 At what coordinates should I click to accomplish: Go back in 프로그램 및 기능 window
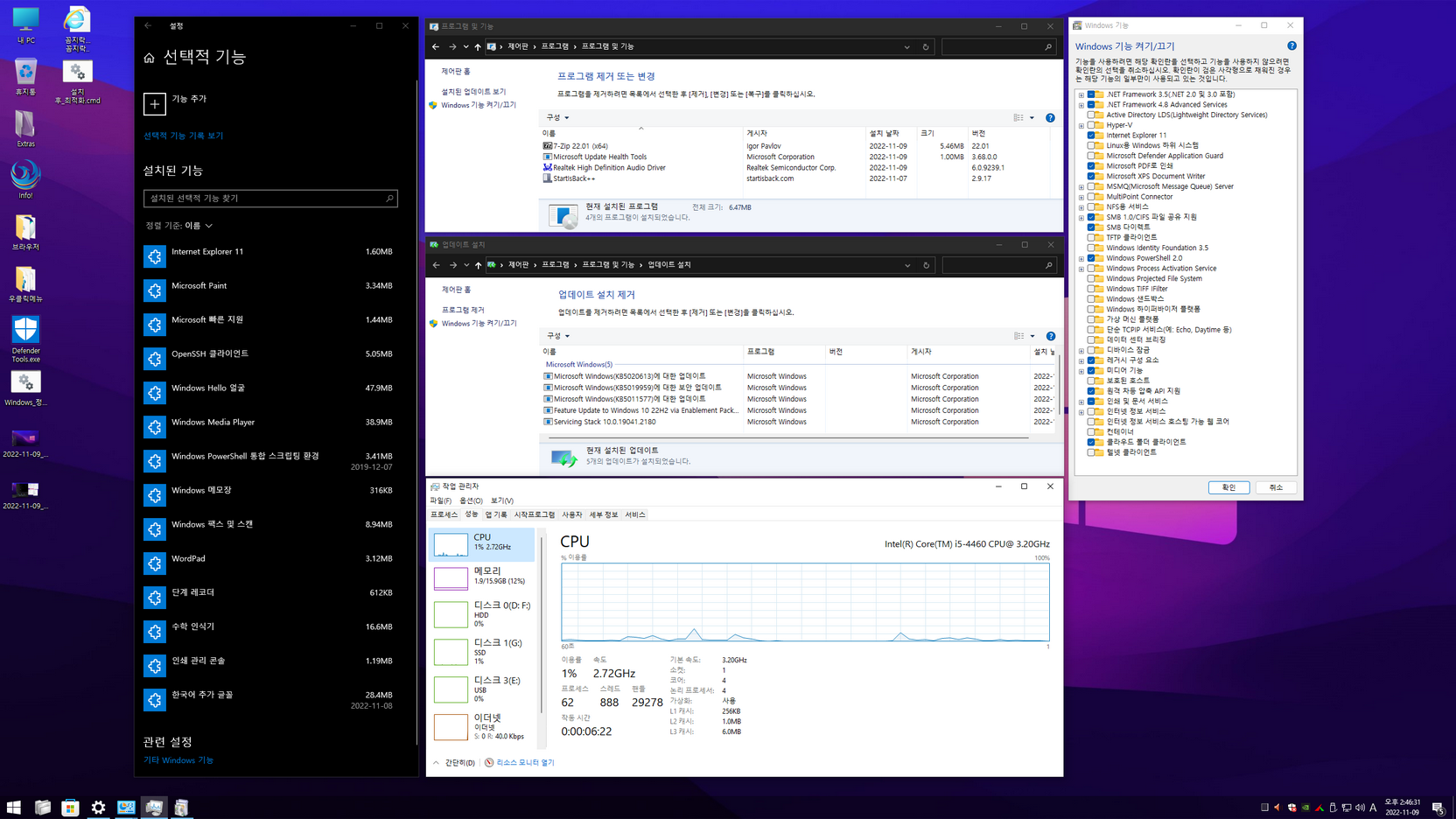tap(436, 46)
